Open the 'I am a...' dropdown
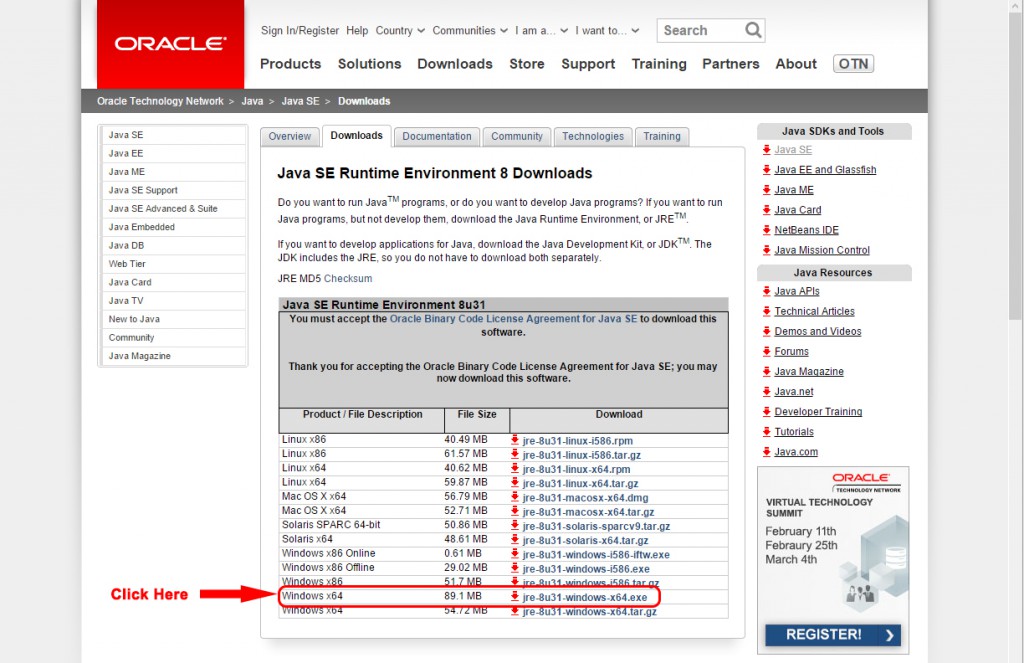Image resolution: width=1024 pixels, height=663 pixels. tap(541, 31)
